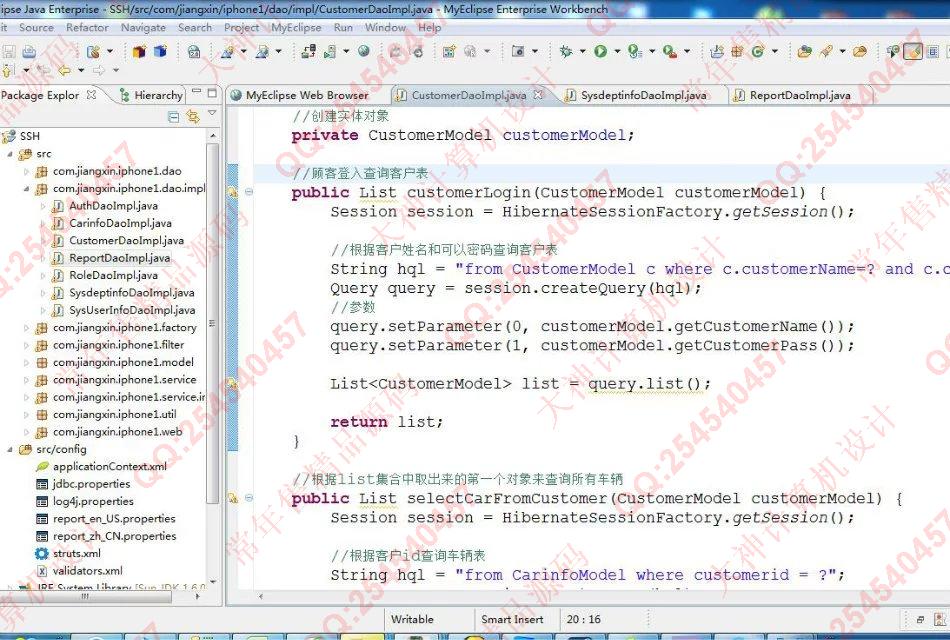950x640 pixels.
Task: Toggle Link with Editor in Package Explorer
Action: pyautogui.click(x=193, y=116)
